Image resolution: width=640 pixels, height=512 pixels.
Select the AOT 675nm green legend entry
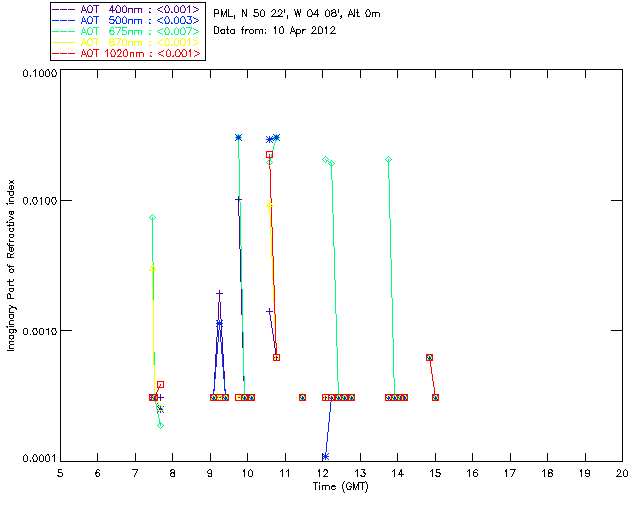(127, 31)
